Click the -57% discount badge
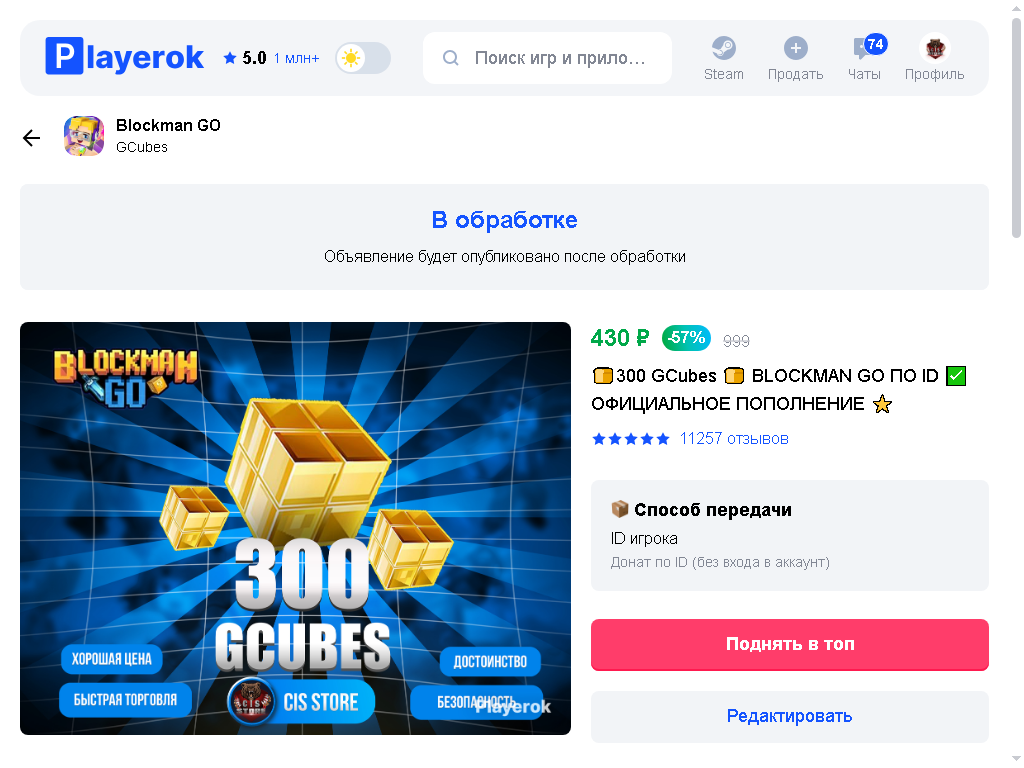This screenshot has height=768, width=1024. coord(686,338)
